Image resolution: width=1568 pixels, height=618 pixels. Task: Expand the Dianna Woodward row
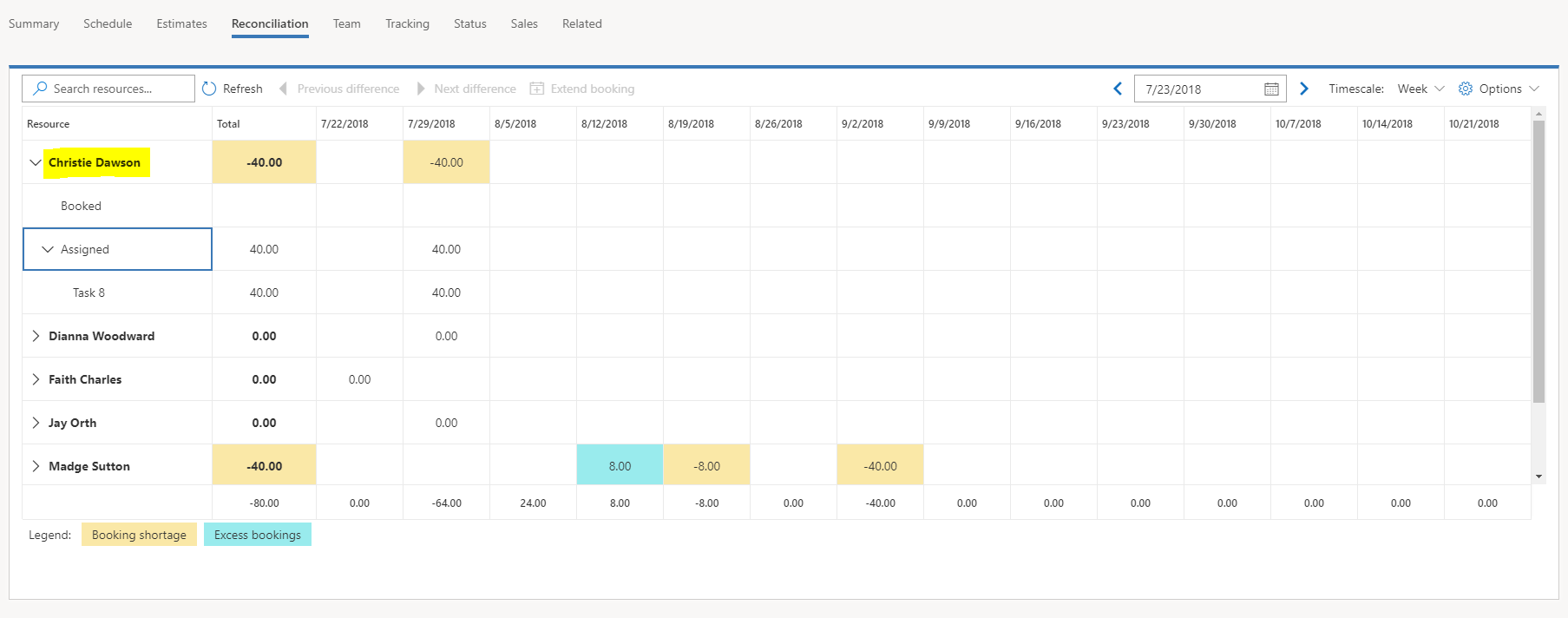coord(36,336)
